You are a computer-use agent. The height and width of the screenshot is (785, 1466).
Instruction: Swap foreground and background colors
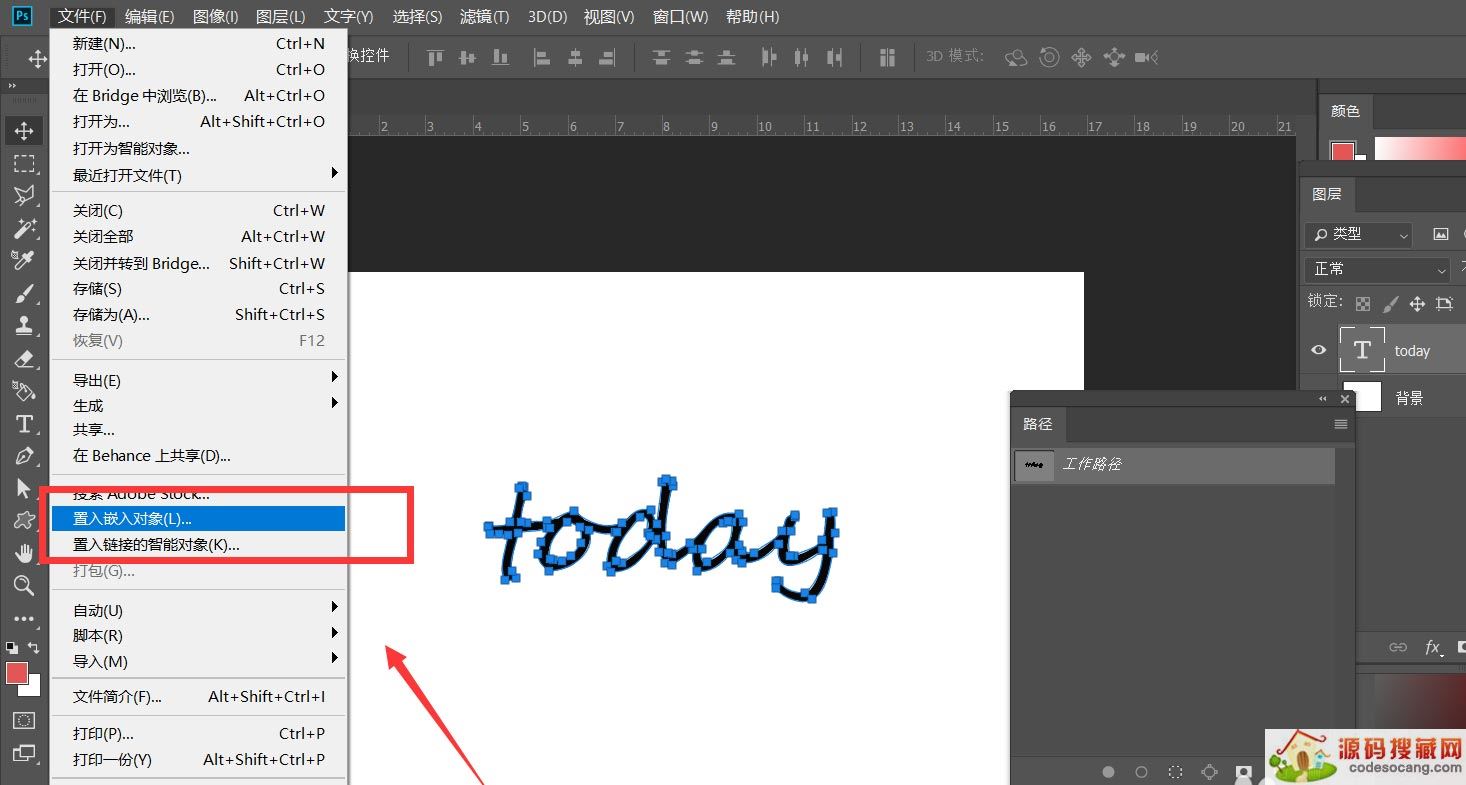[33, 648]
